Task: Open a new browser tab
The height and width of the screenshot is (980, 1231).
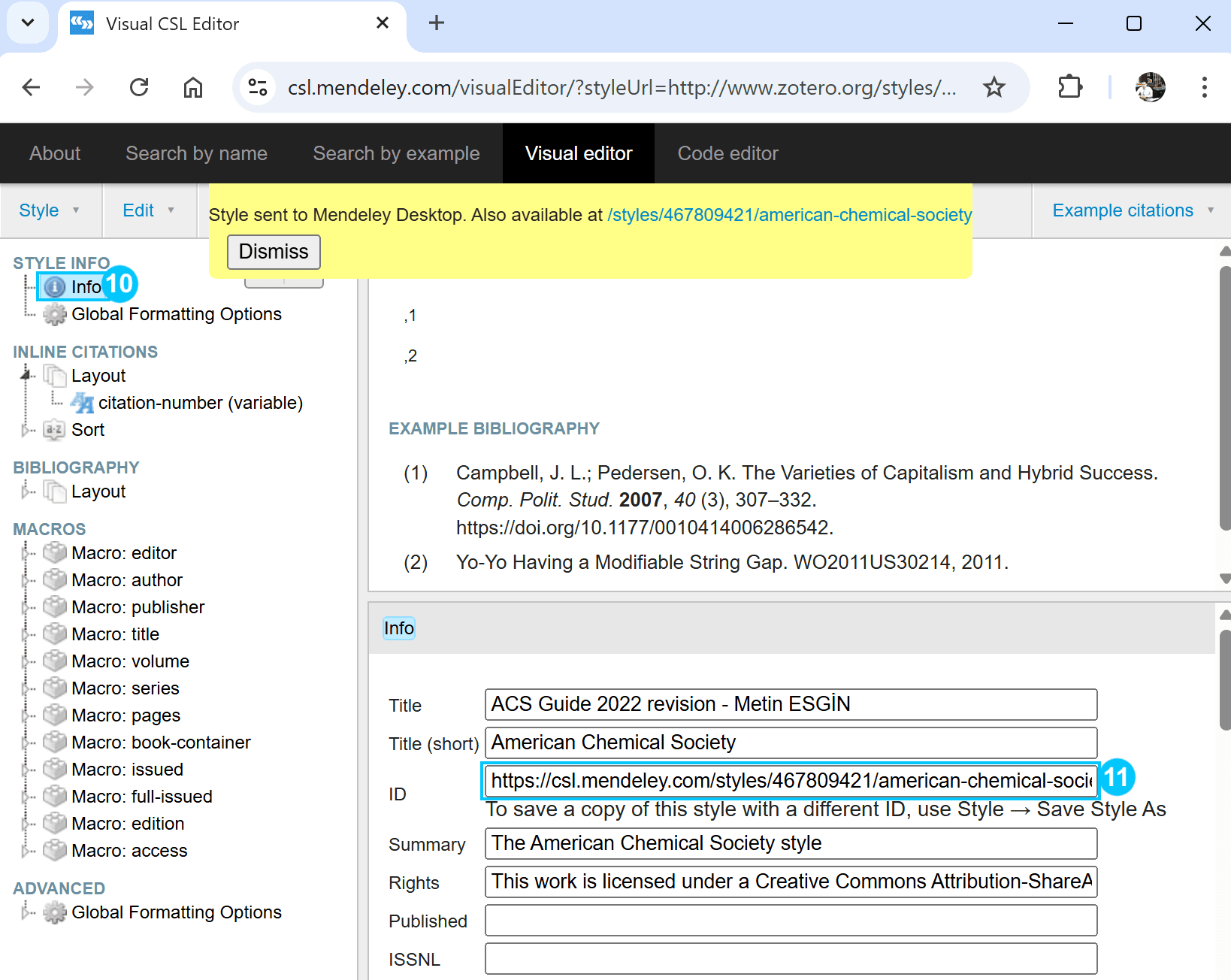Action: (x=437, y=23)
